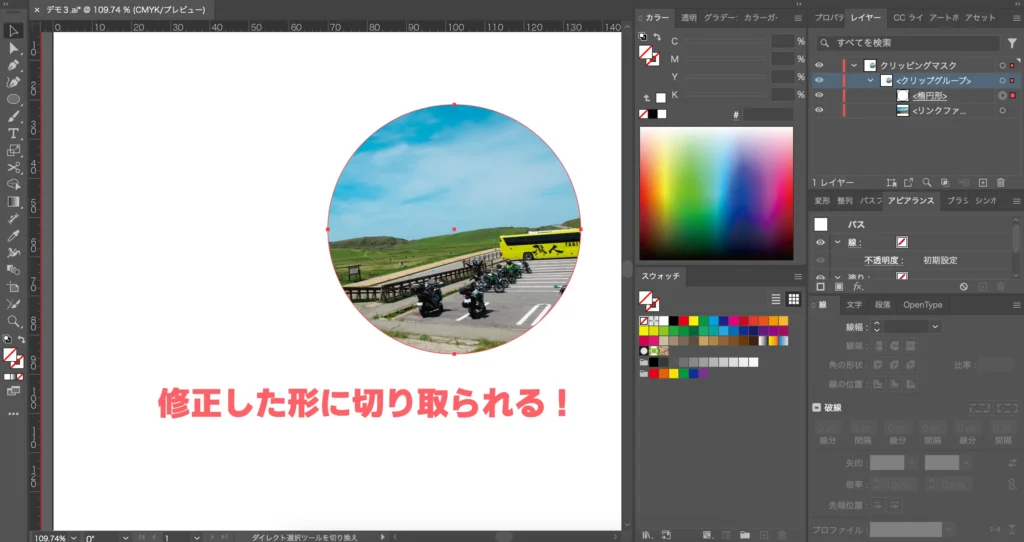Switch to レイヤー tab
Viewport: 1024px width, 542px height.
(x=865, y=18)
